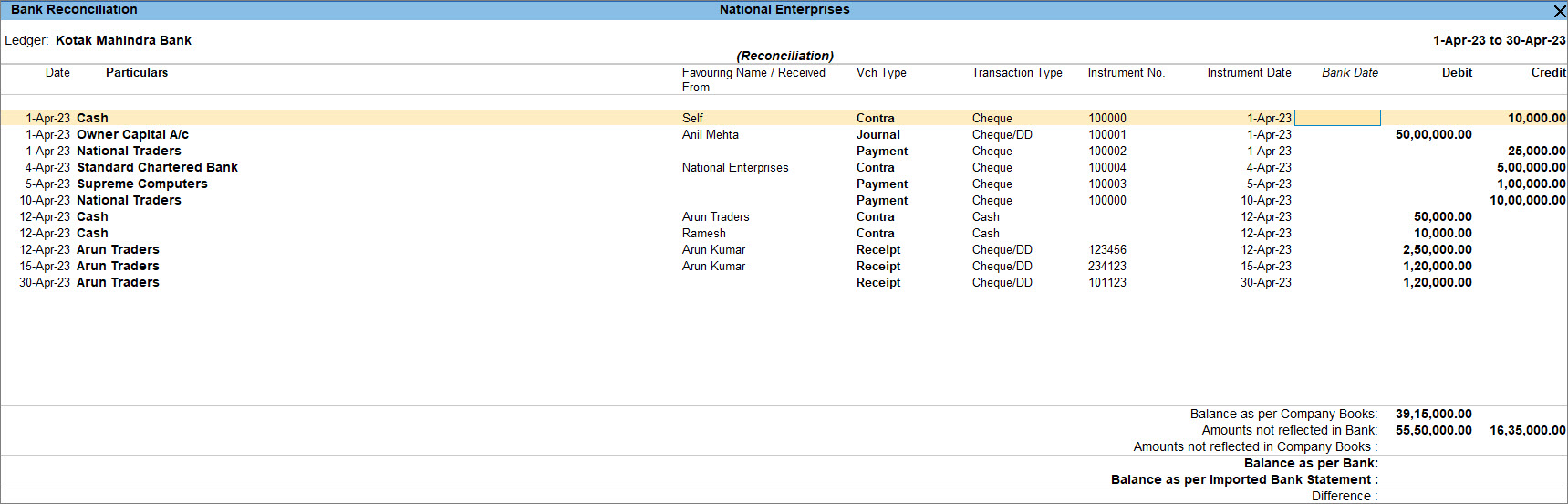Select the Owner Capital A/c entry
This screenshot has height=504, width=1568.
click(784, 134)
